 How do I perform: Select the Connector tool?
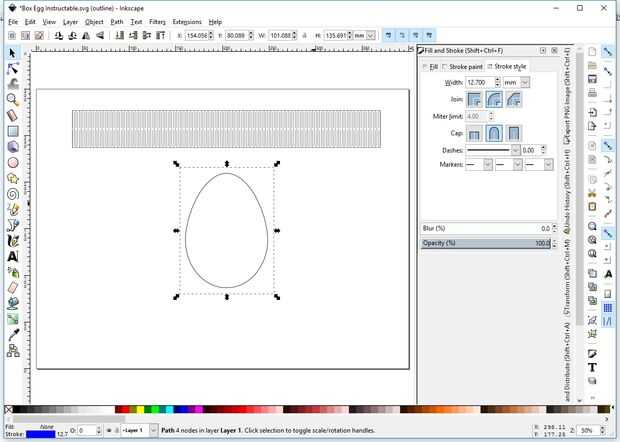(13, 350)
